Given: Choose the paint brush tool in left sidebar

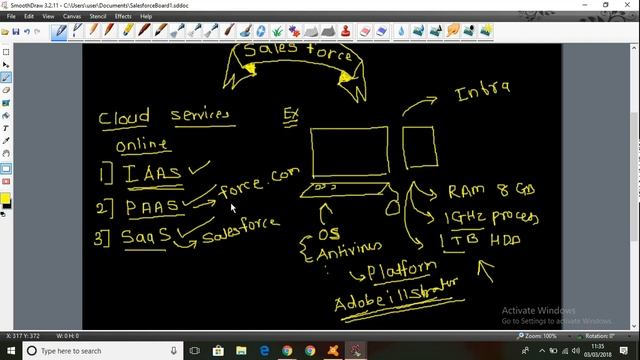Looking at the screenshot, I should click(6, 78).
